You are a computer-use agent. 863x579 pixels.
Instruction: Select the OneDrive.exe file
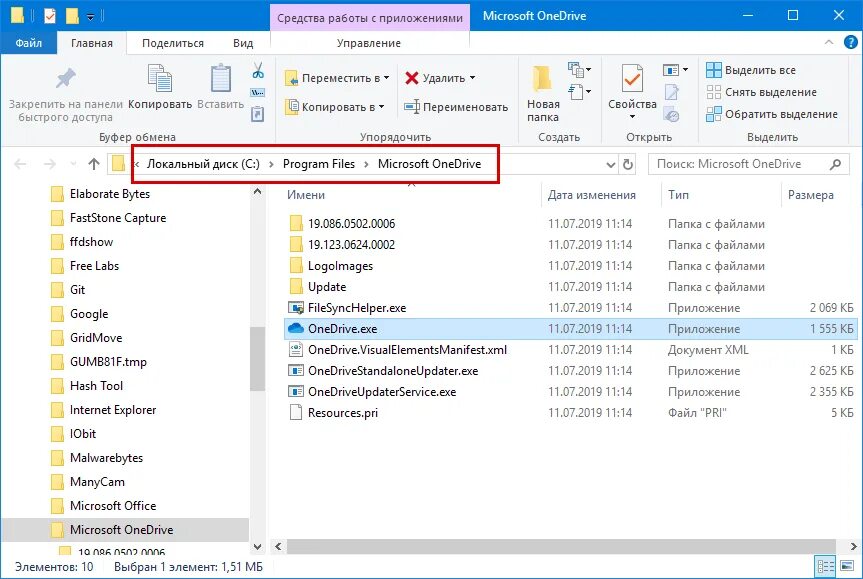(x=571, y=329)
